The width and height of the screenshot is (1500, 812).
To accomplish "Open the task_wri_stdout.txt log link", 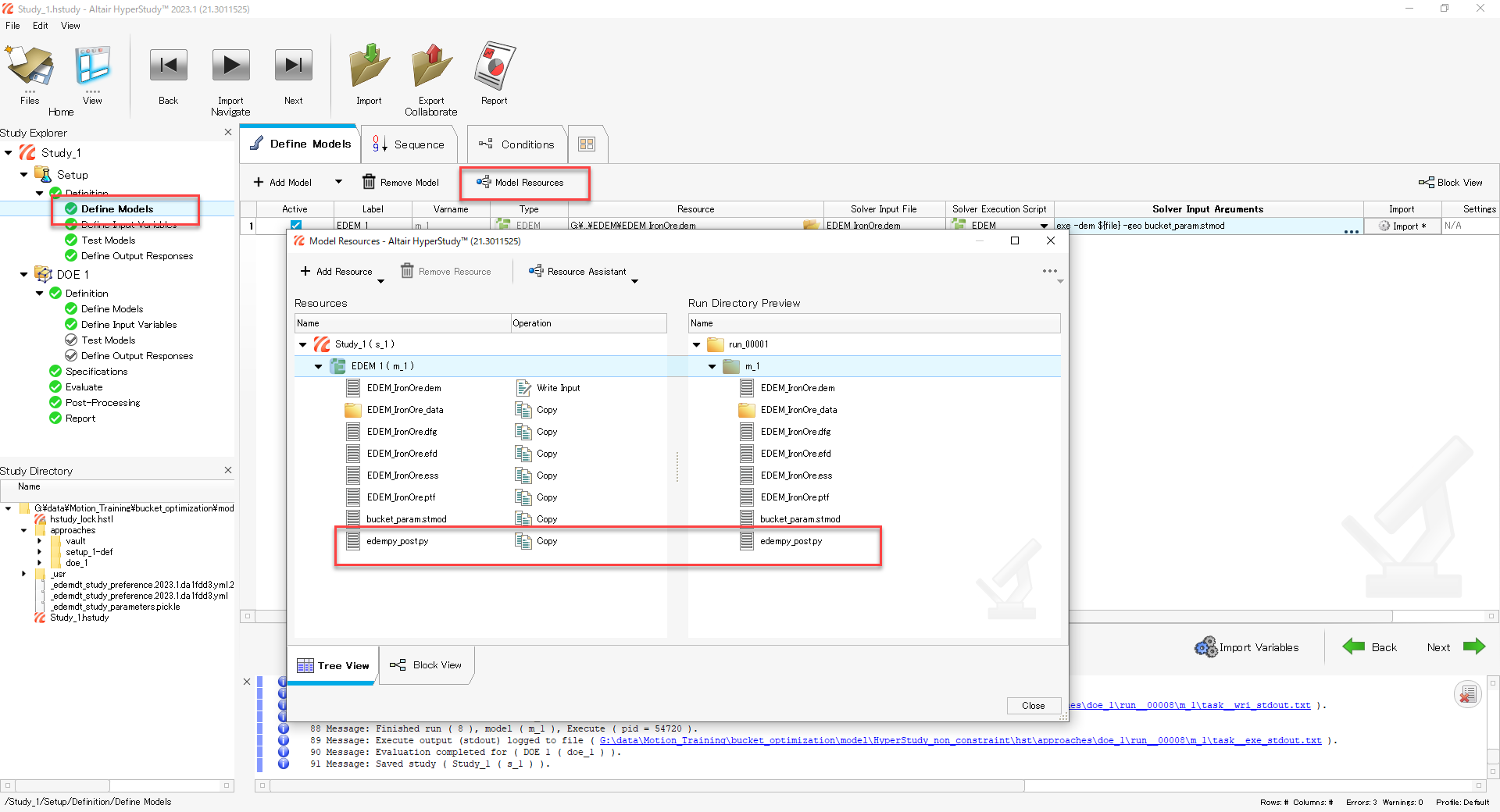I will [x=1189, y=705].
